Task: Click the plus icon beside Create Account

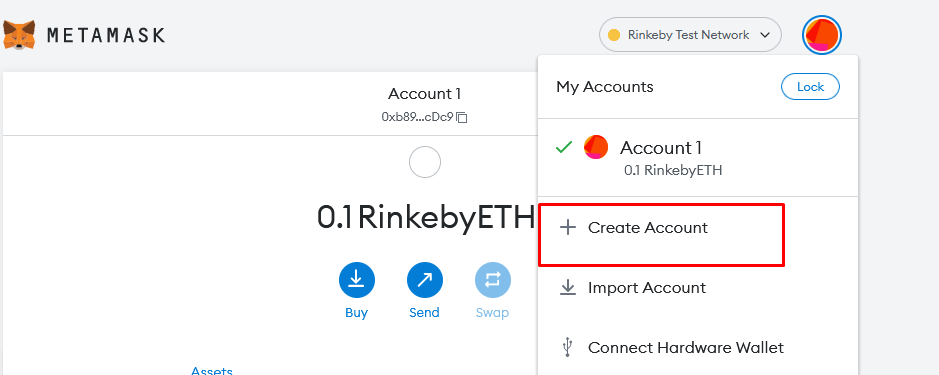Action: (x=567, y=228)
